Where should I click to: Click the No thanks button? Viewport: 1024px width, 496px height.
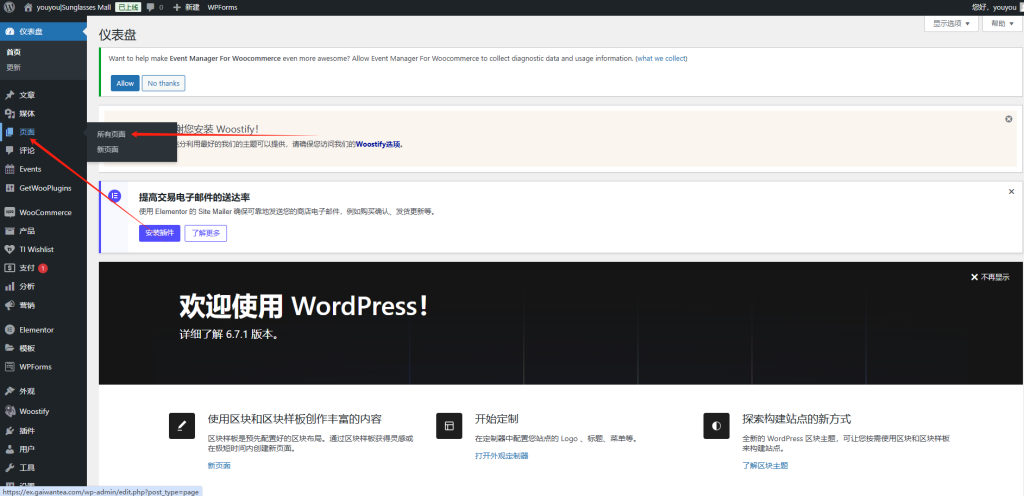pyautogui.click(x=163, y=84)
